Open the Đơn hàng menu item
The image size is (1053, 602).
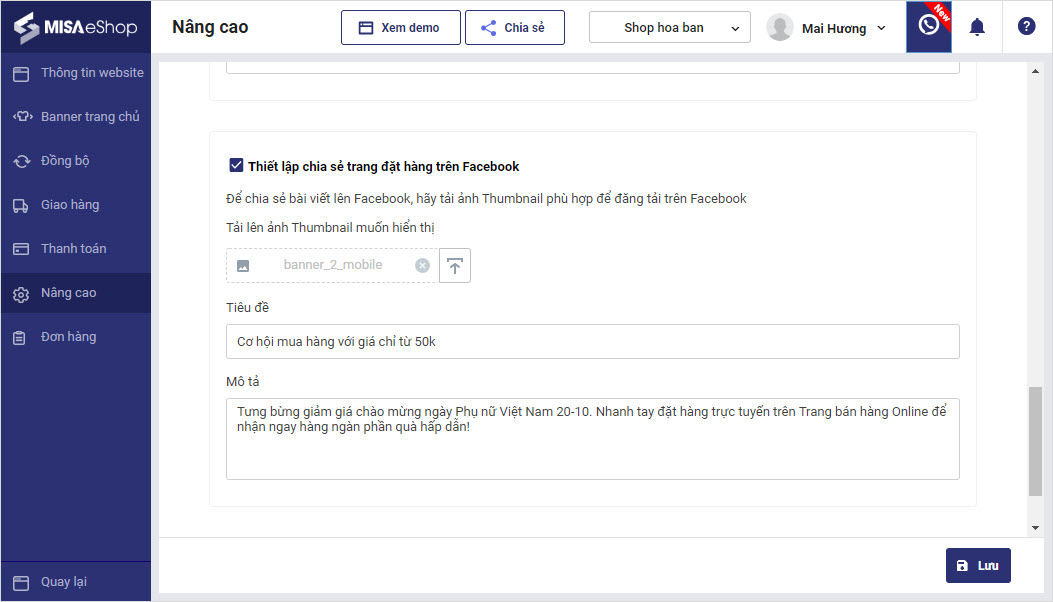[76, 337]
